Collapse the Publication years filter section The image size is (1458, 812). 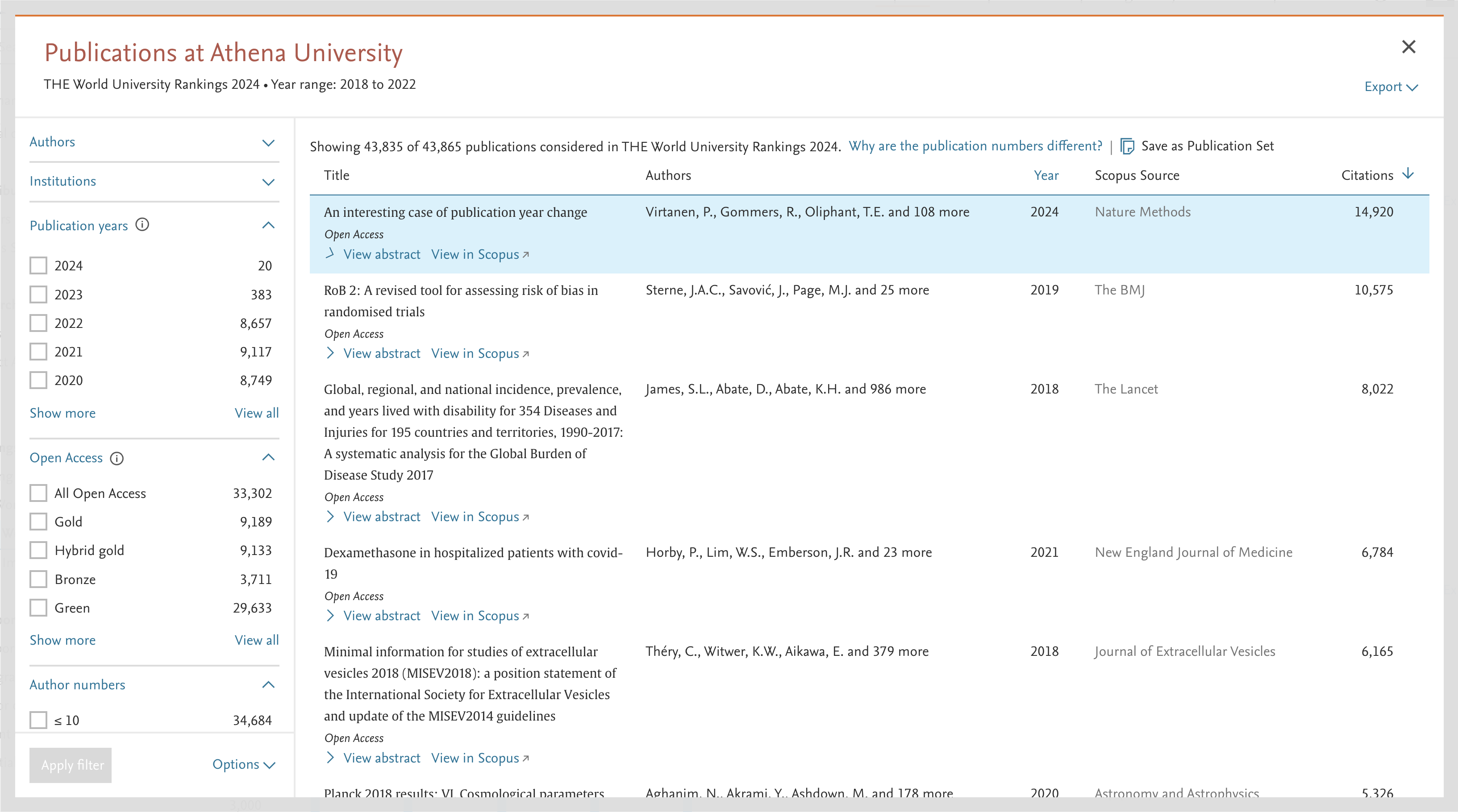click(x=268, y=225)
